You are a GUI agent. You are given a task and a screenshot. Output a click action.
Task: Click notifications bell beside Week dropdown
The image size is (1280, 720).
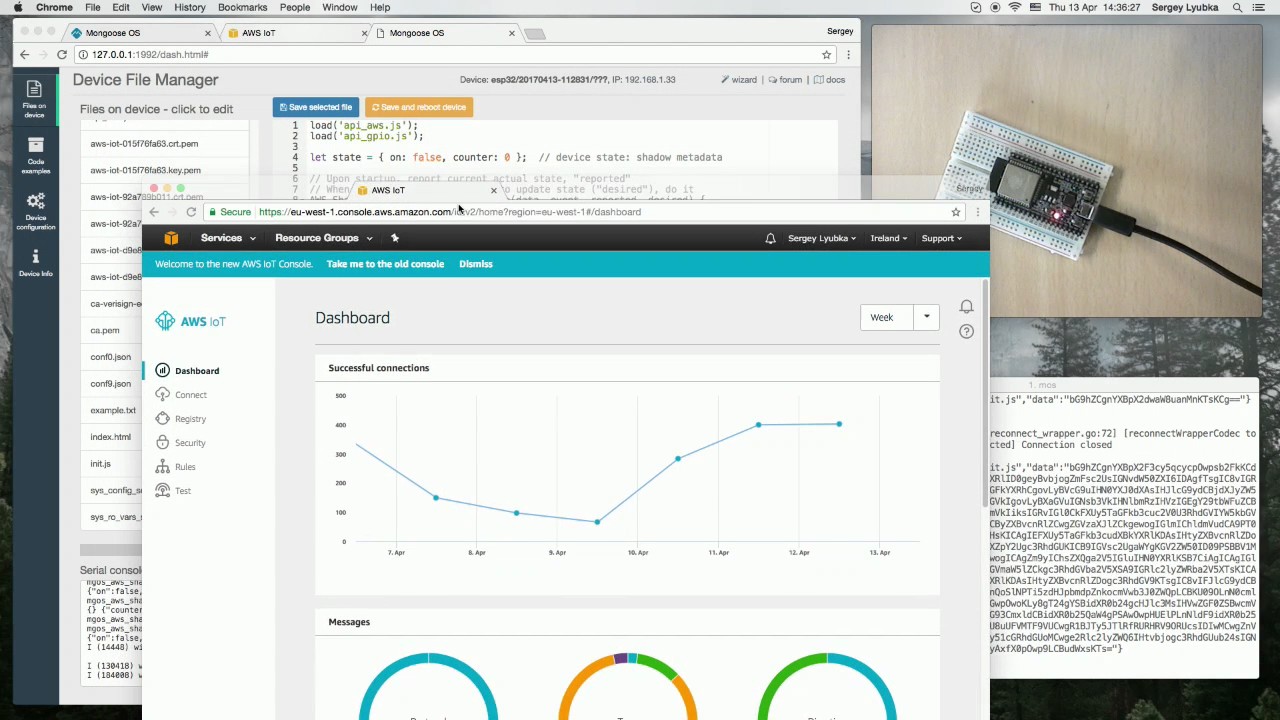pos(966,307)
